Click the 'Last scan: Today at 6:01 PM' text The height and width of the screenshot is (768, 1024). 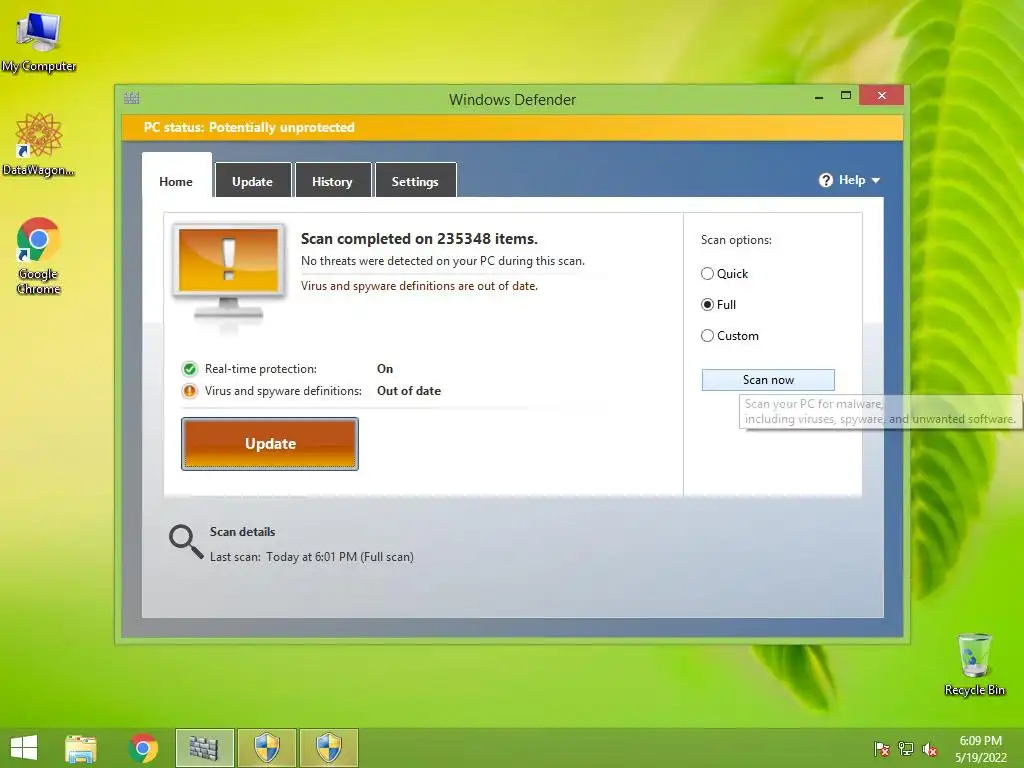312,557
